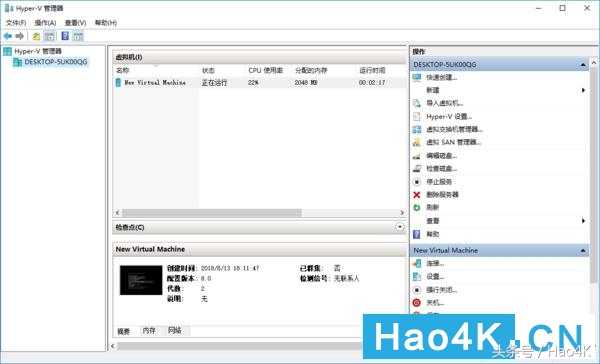
Task: Open 编辑磁盘 (Edit Disk) action
Action: [x=442, y=155]
